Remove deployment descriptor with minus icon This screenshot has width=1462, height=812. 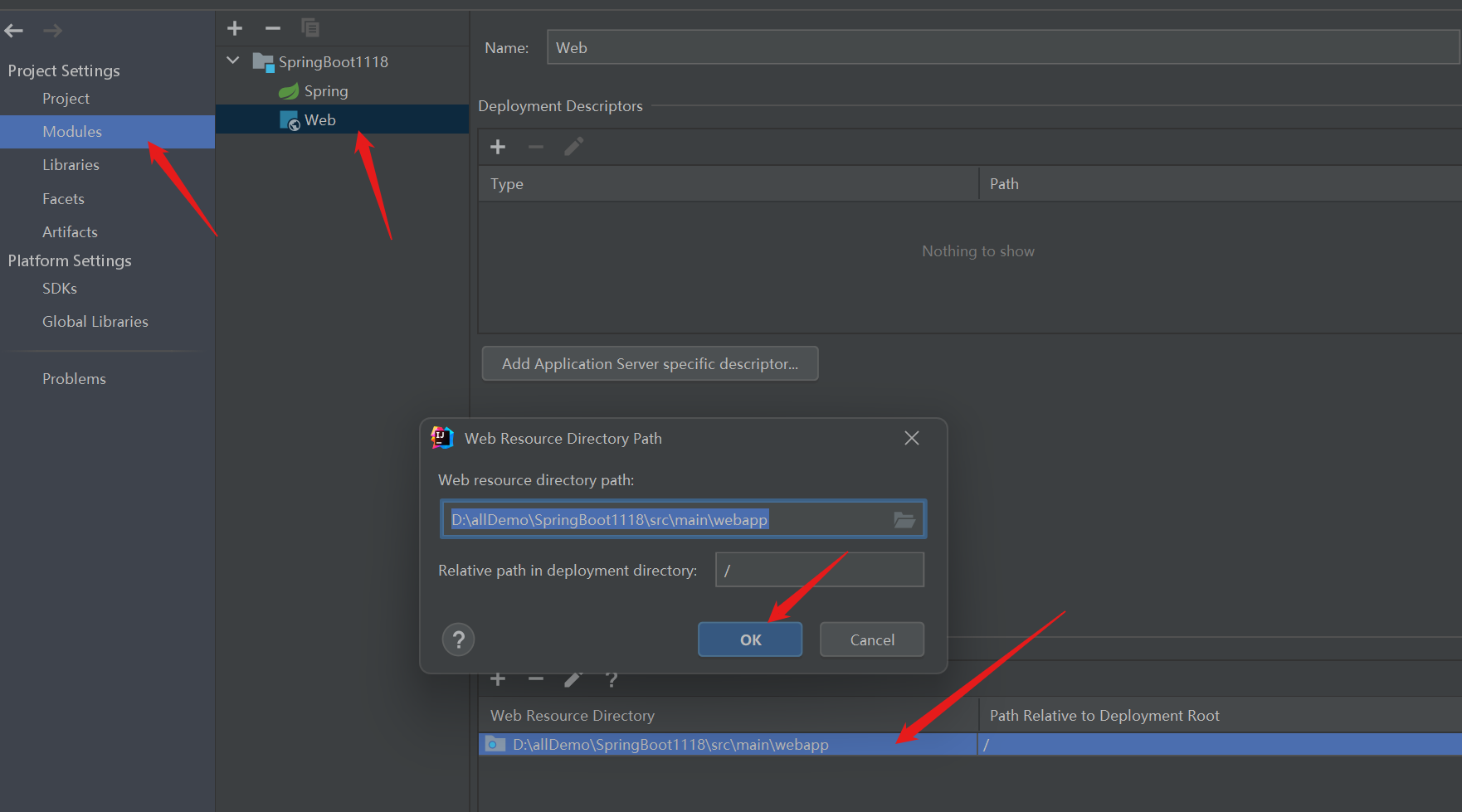pyautogui.click(x=536, y=147)
